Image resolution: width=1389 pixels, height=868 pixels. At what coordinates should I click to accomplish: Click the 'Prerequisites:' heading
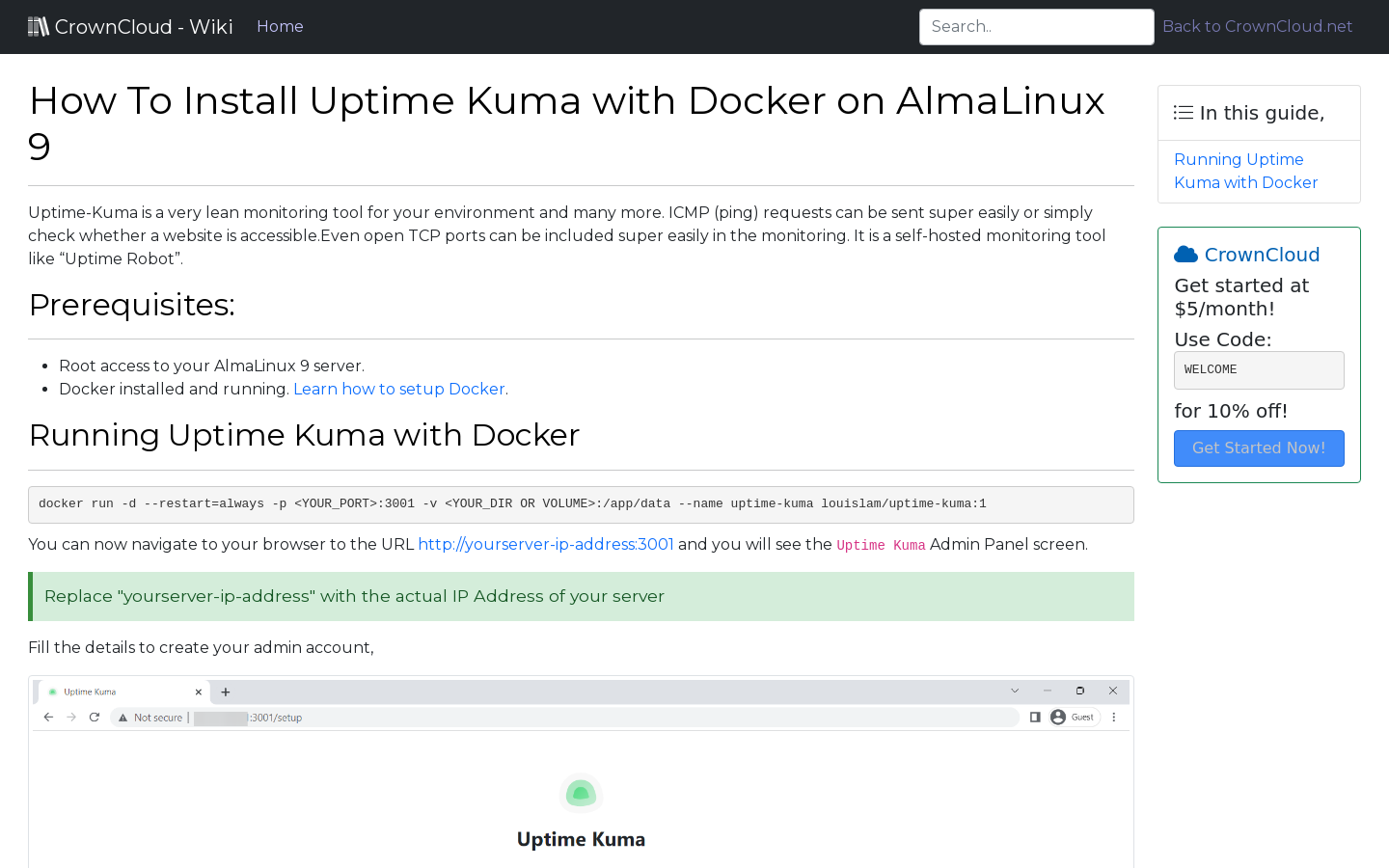point(132,305)
